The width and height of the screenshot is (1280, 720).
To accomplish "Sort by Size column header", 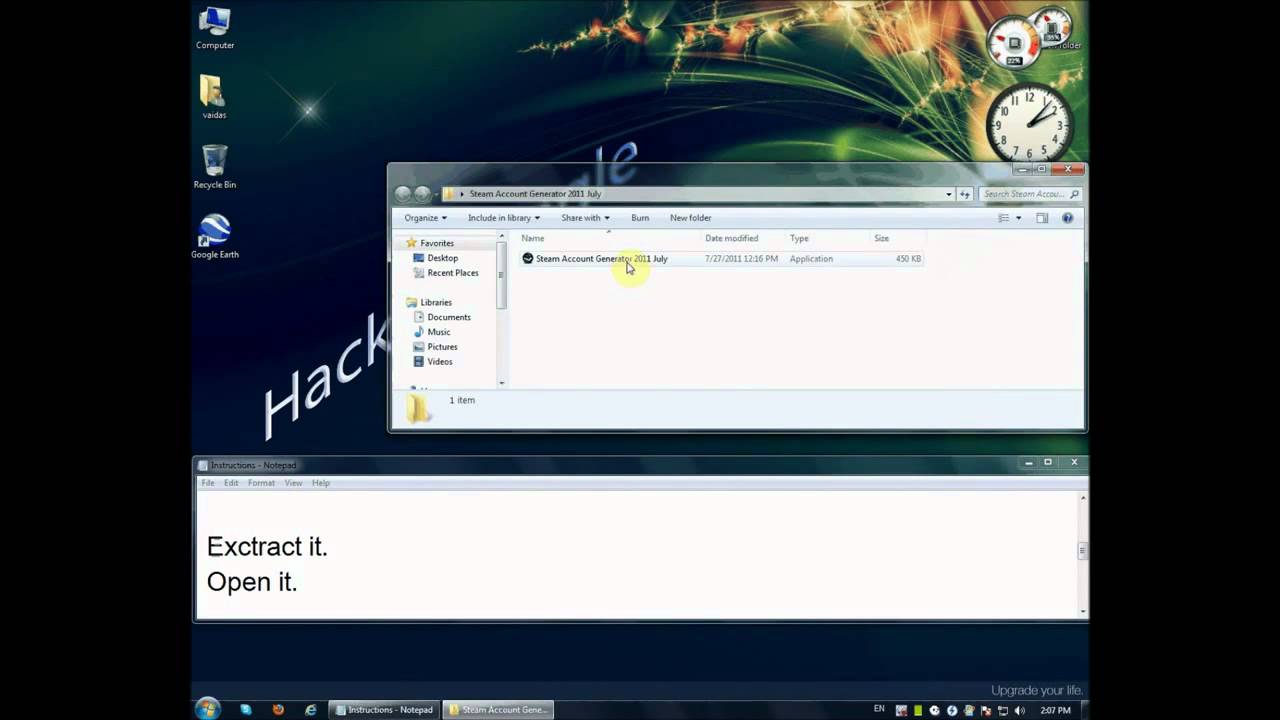I will tap(881, 238).
